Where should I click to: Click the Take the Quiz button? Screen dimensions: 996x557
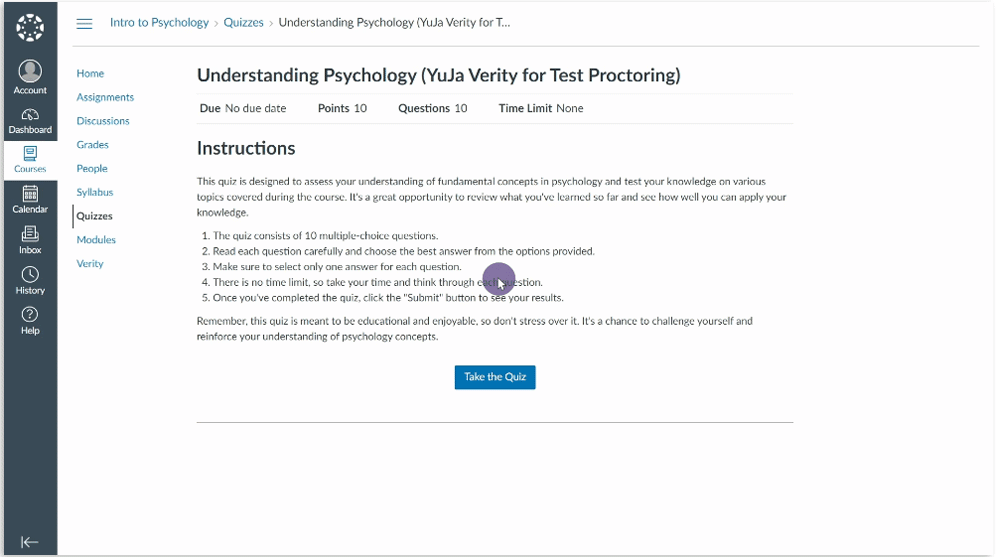[x=495, y=377]
